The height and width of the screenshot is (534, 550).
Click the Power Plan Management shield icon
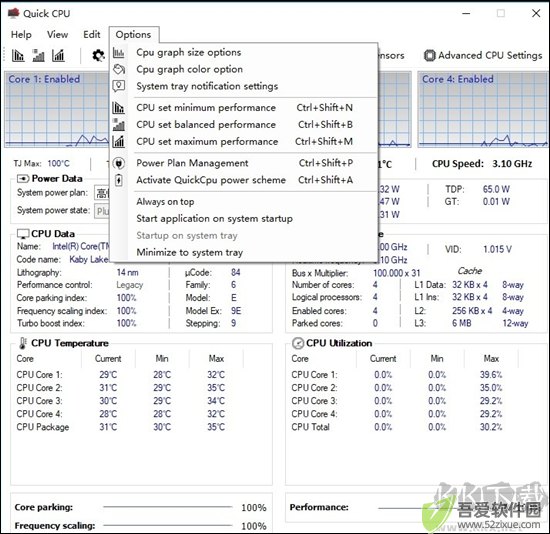119,163
